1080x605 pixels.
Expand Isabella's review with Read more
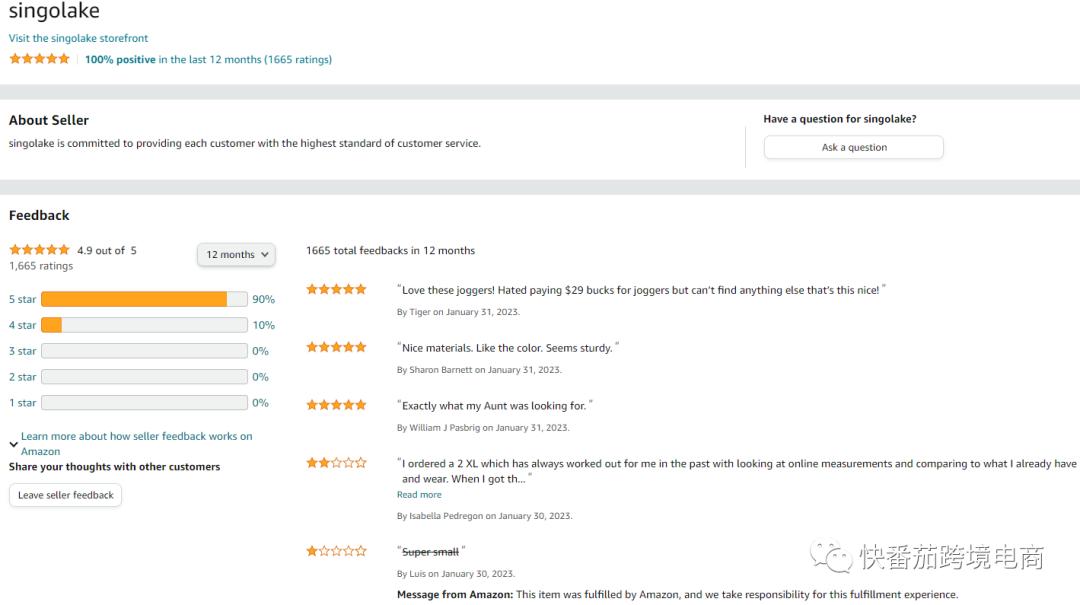click(419, 495)
